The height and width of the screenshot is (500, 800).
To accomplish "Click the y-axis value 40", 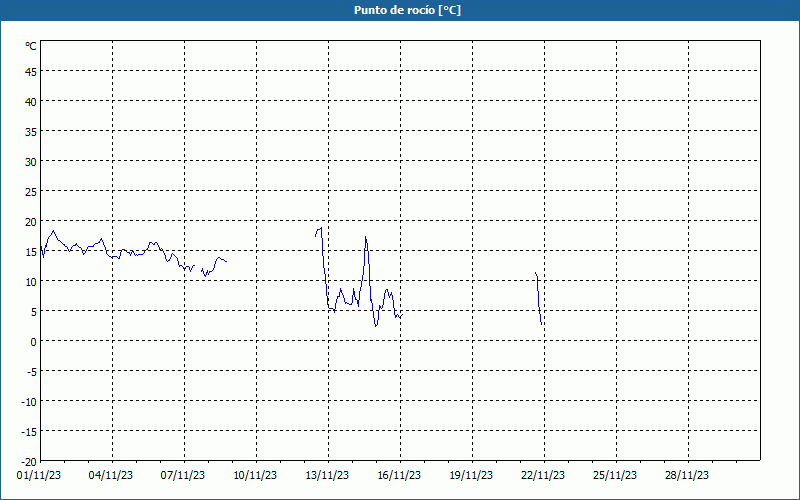I will [31, 102].
